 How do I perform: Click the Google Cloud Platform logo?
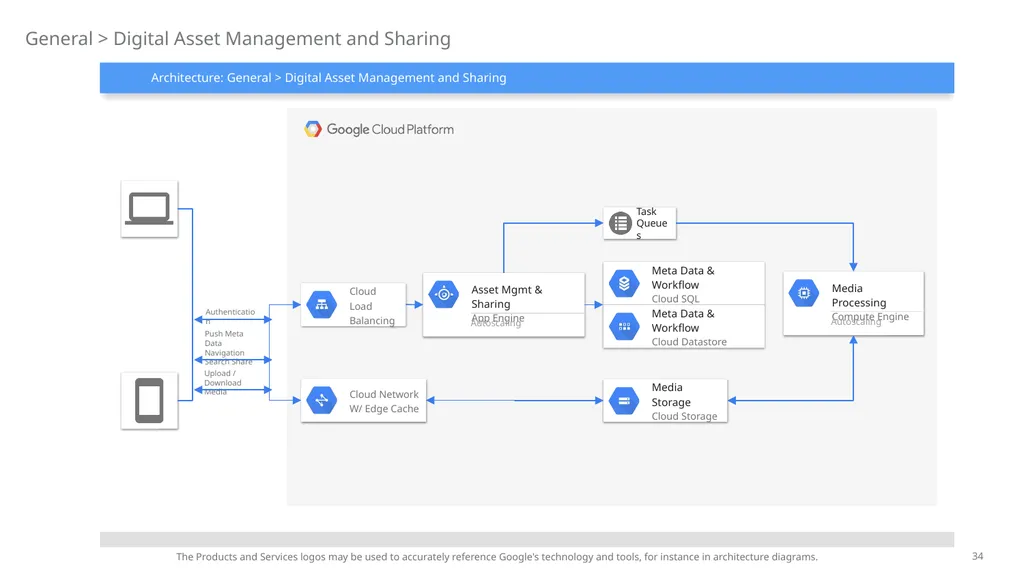(313, 129)
